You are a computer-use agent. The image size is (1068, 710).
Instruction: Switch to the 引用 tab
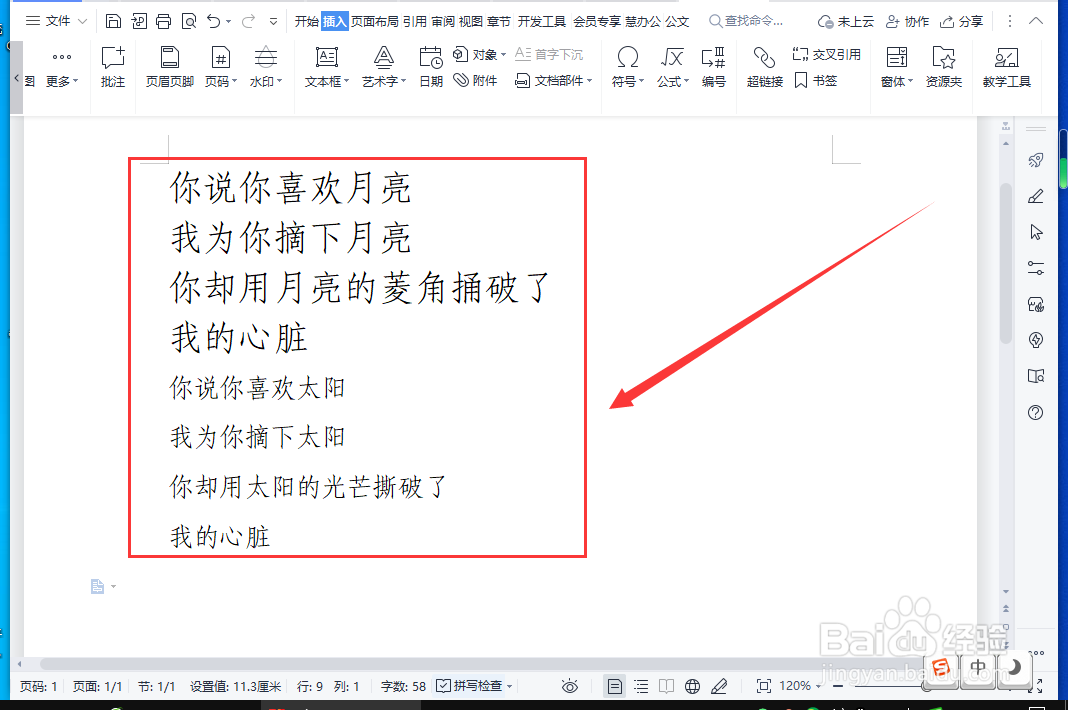click(x=415, y=21)
